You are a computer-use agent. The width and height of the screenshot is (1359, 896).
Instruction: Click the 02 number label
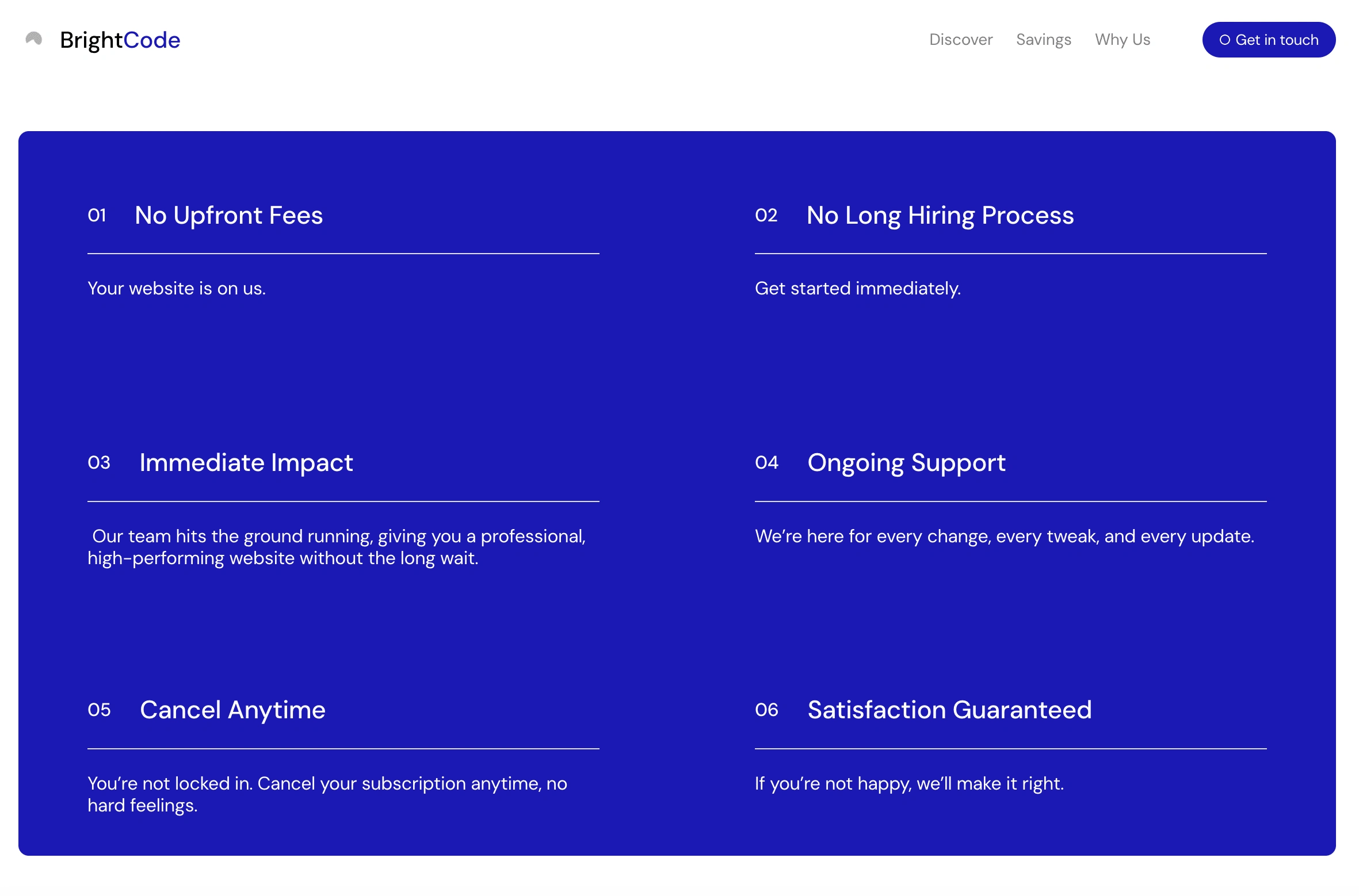pos(766,216)
